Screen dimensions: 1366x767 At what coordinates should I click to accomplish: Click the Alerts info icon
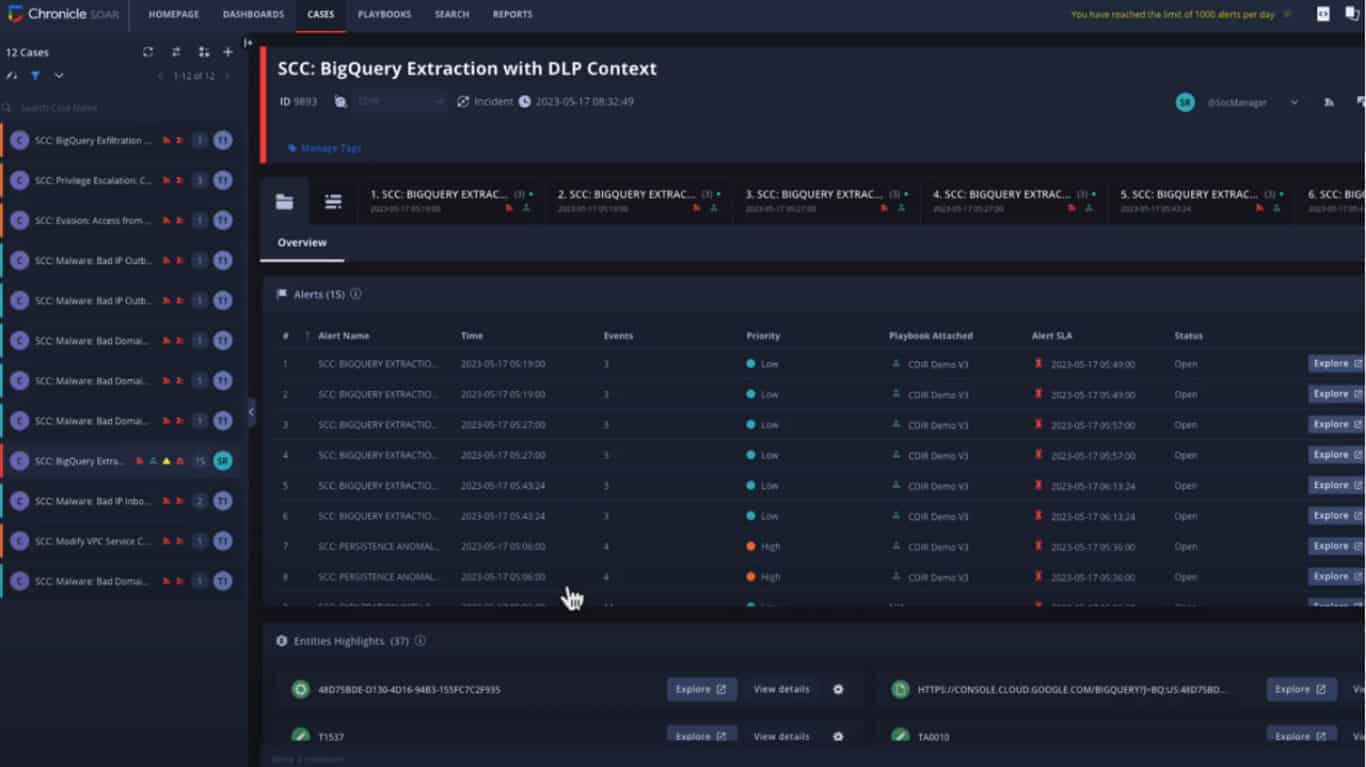[356, 295]
